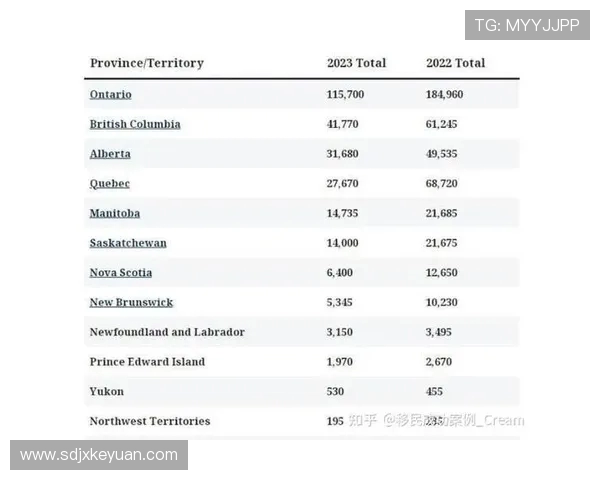The height and width of the screenshot is (480, 600).
Task: Open the Nova Scotia link
Action: pyautogui.click(x=121, y=273)
